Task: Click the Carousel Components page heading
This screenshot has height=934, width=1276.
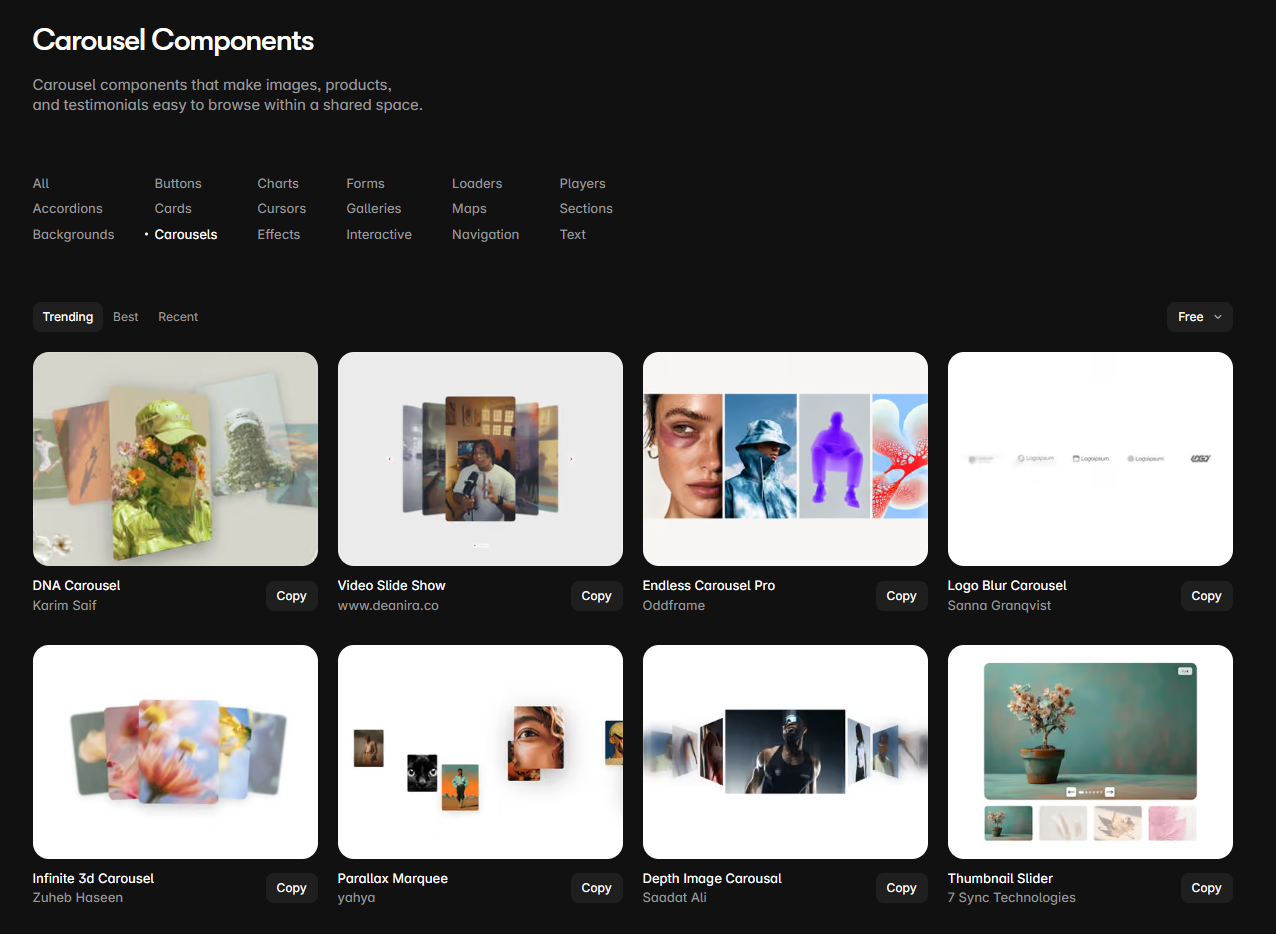Action: pyautogui.click(x=173, y=40)
